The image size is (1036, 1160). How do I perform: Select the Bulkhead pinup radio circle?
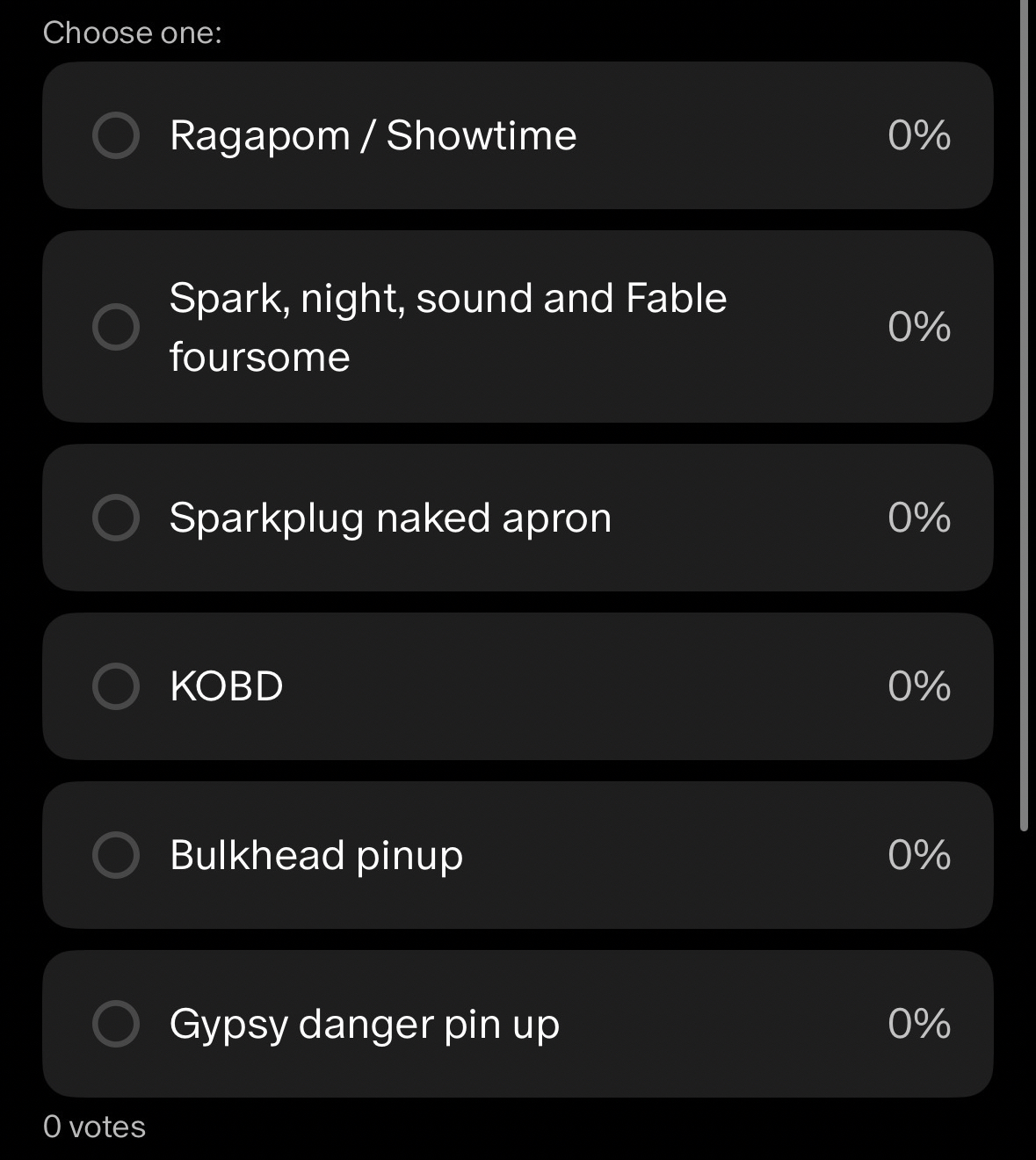(116, 854)
